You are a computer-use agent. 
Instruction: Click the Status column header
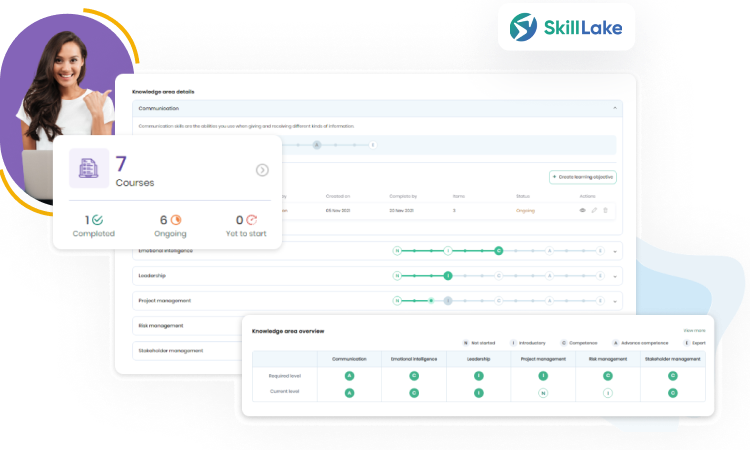pos(523,197)
